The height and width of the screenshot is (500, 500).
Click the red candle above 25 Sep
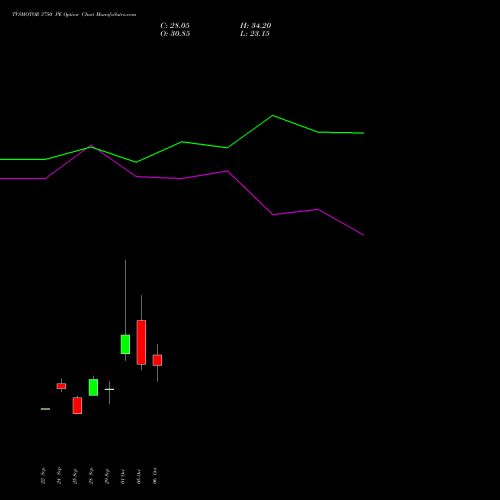tap(77, 406)
